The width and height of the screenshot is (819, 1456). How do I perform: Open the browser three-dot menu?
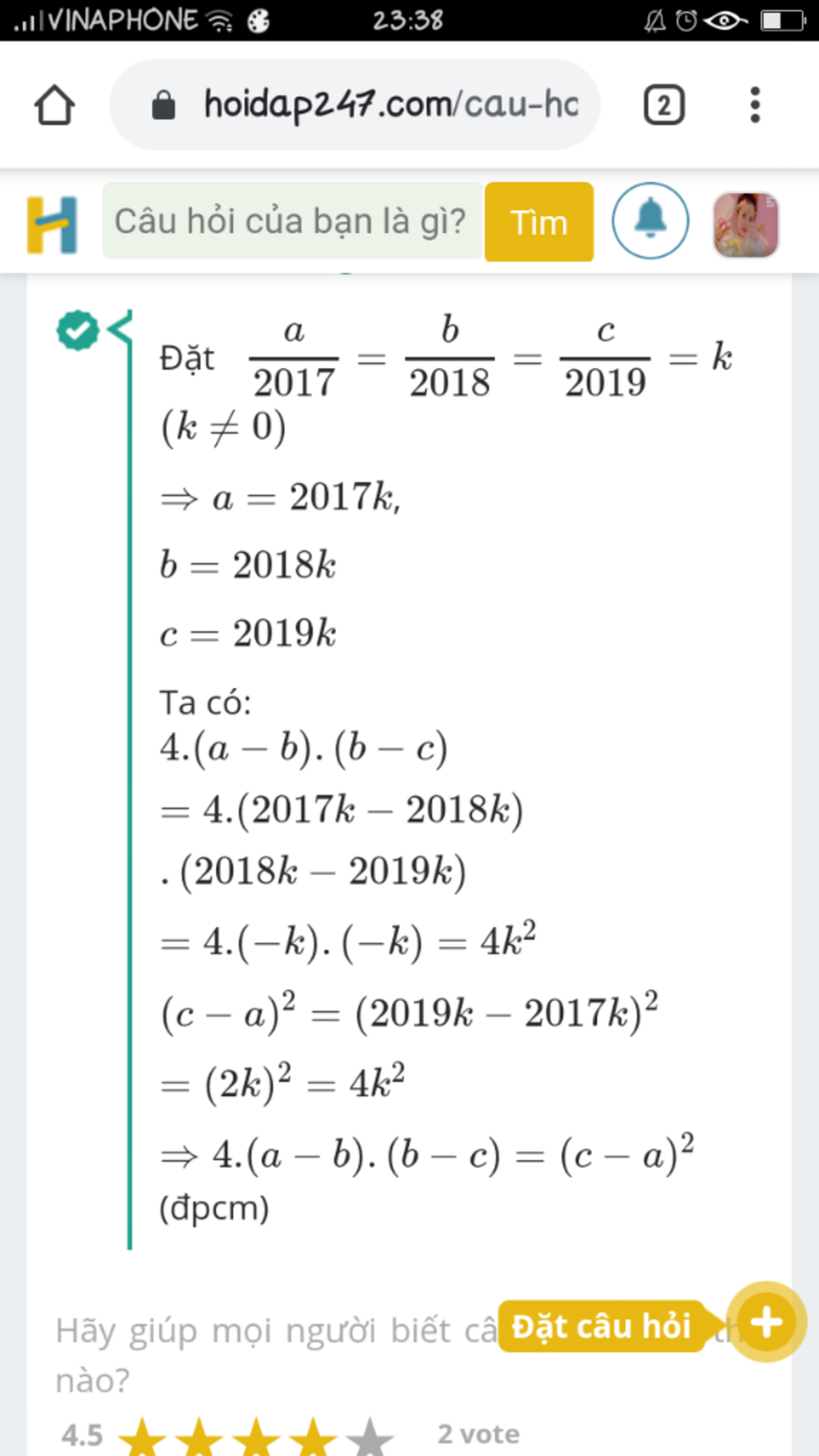[754, 105]
